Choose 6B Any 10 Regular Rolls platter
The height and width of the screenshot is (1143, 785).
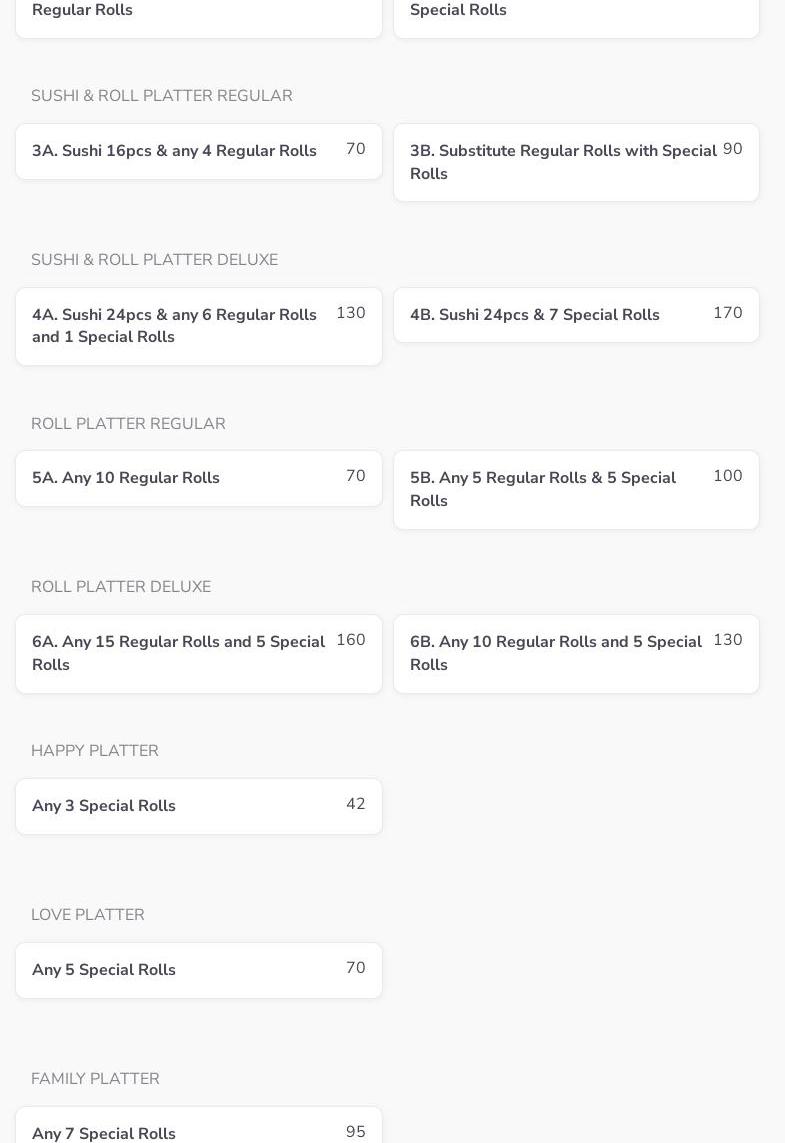(x=576, y=653)
